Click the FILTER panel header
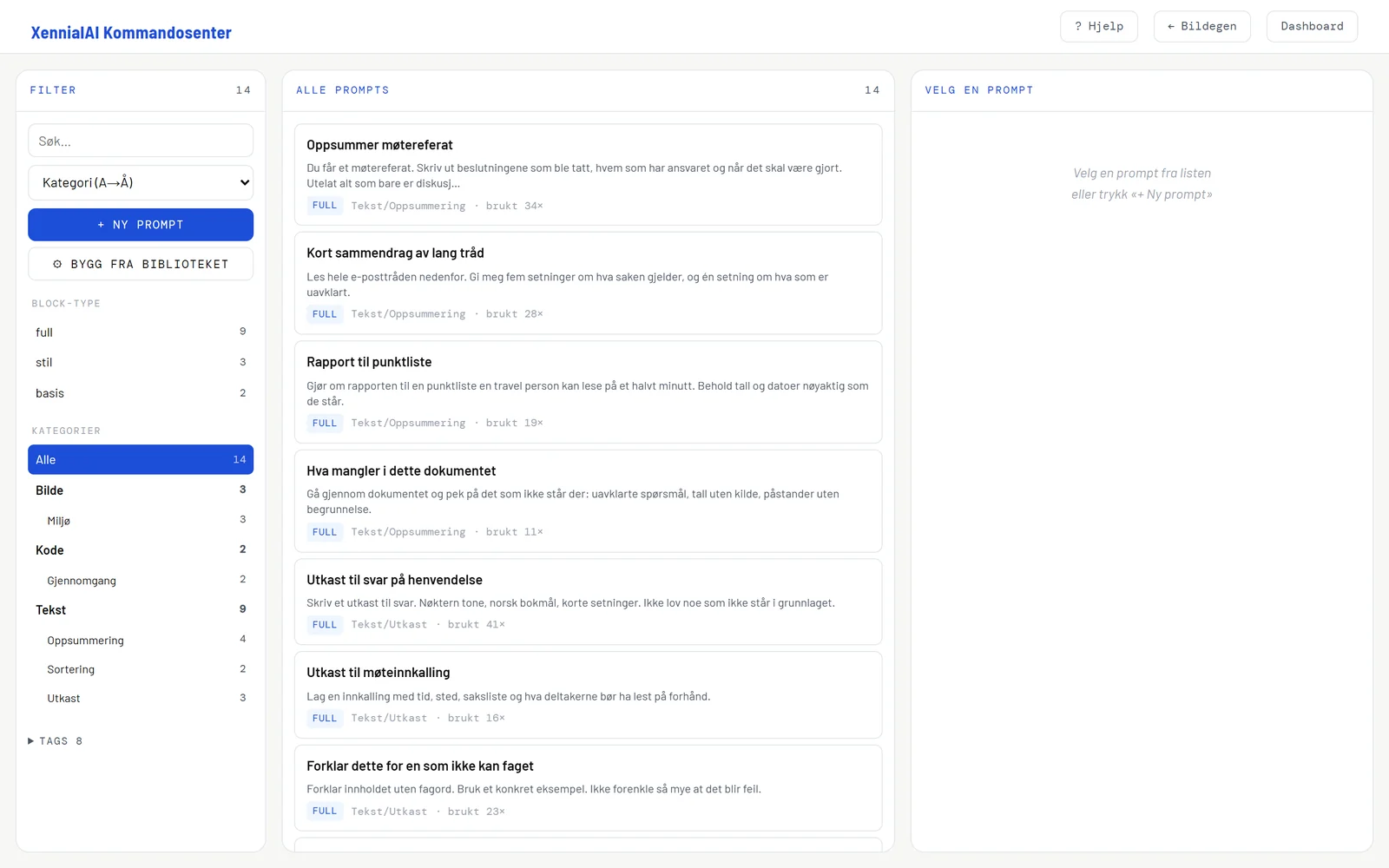This screenshot has height=868, width=1389. 141,90
